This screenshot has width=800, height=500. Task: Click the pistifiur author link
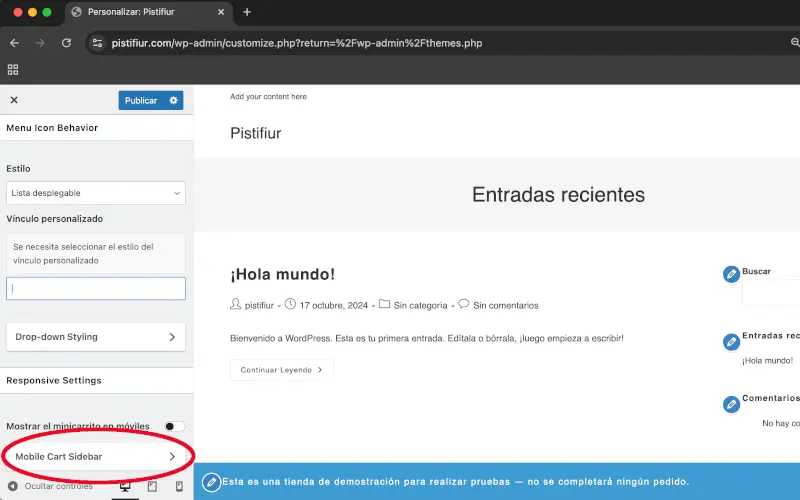pyautogui.click(x=259, y=305)
